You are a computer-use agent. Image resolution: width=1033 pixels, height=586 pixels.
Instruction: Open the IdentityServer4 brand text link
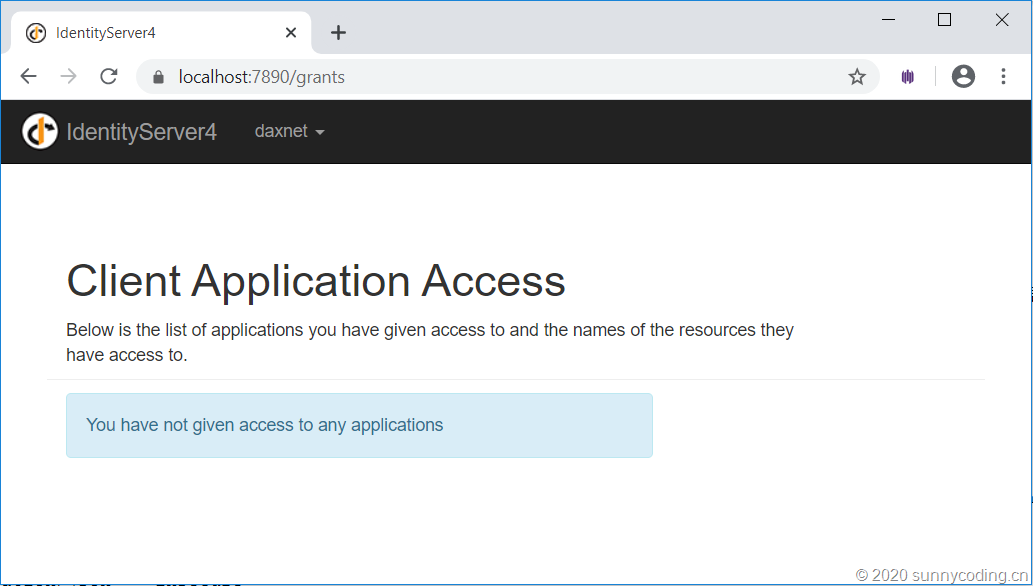(141, 132)
